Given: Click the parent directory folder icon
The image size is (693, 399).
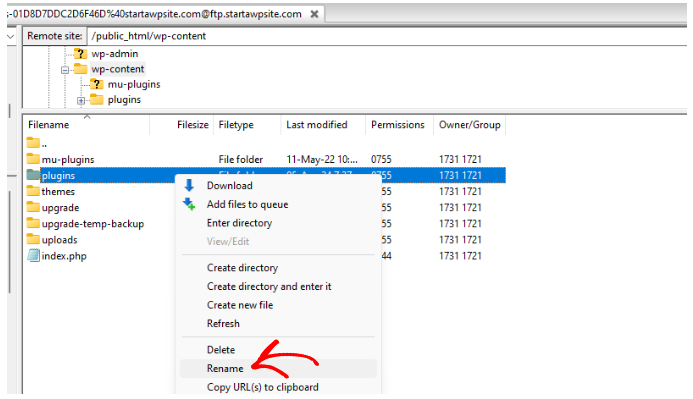Looking at the screenshot, I should coord(33,143).
